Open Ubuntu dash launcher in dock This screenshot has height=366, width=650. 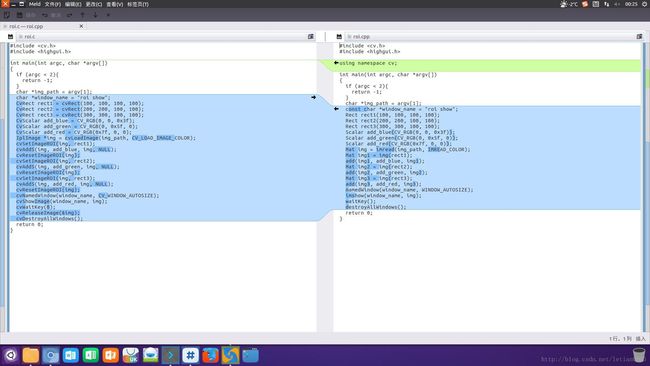(x=10, y=355)
